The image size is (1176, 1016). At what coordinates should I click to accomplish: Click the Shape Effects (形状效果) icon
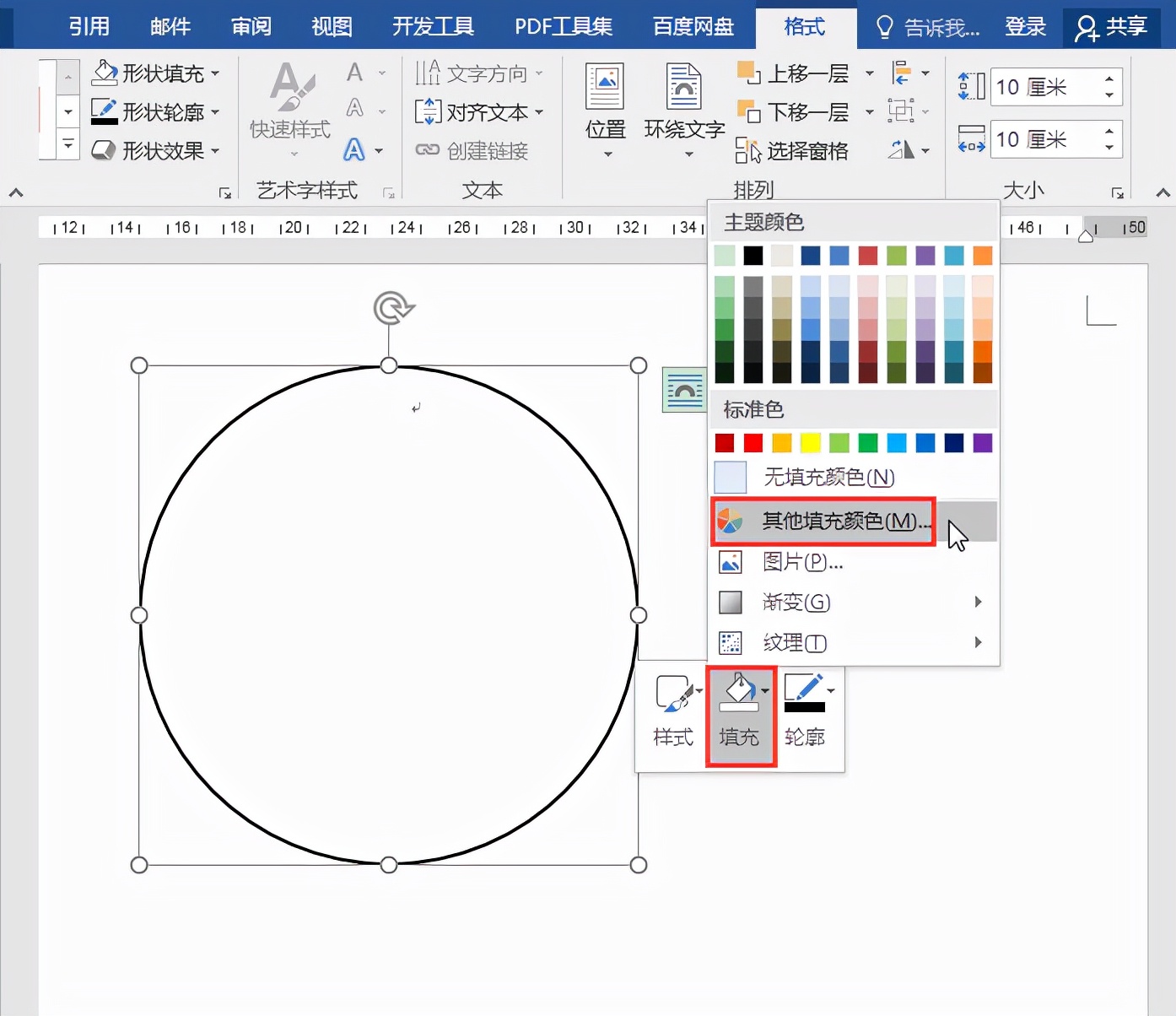104,151
